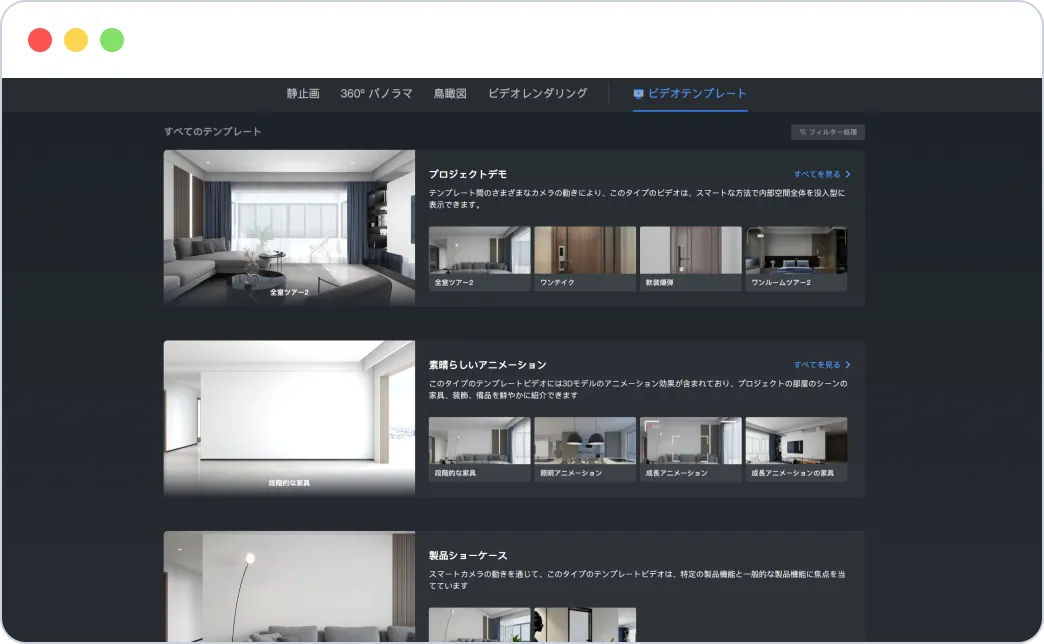Pick the 成長アニメーション template card
This screenshot has width=1044, height=644.
pos(690,449)
